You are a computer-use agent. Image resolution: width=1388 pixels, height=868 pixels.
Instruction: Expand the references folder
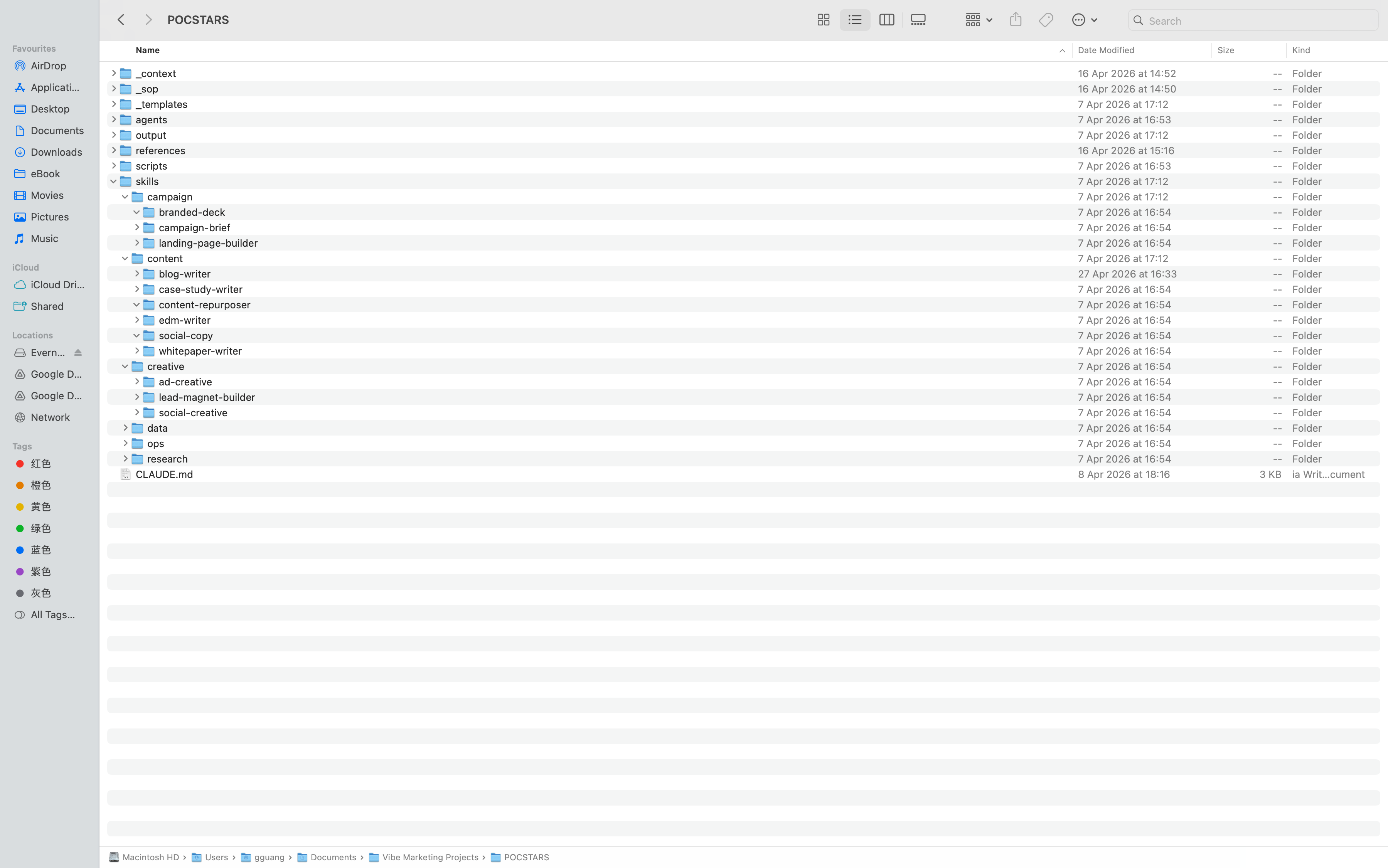click(x=114, y=150)
